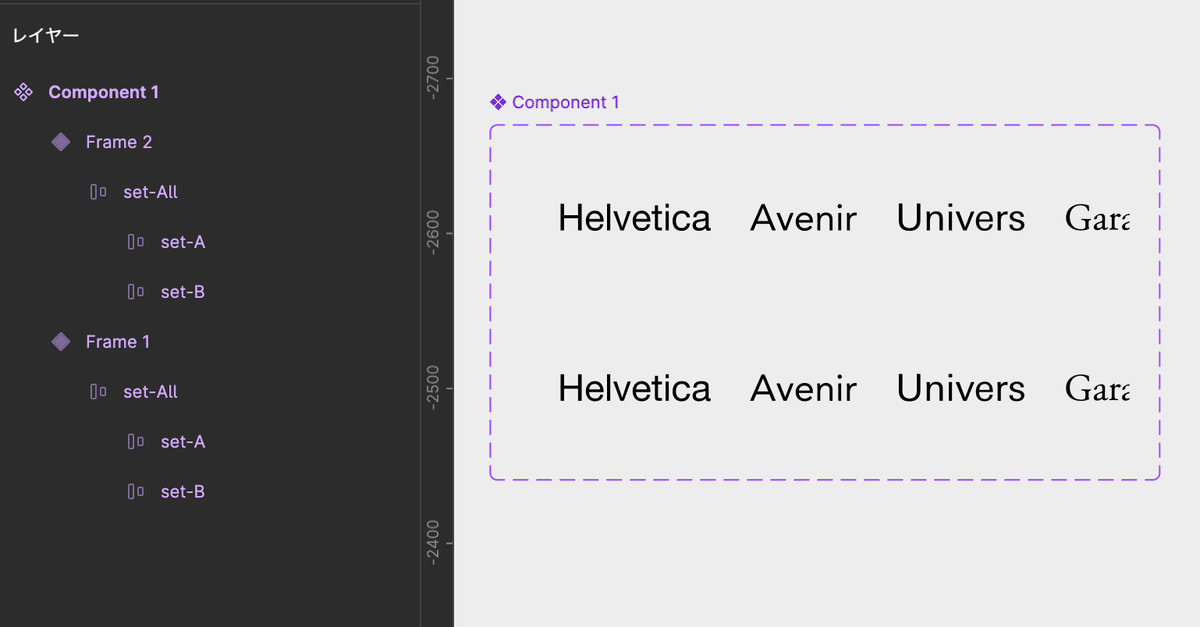Select the Component 1 layer name
Image resolution: width=1200 pixels, height=627 pixels.
(104, 92)
